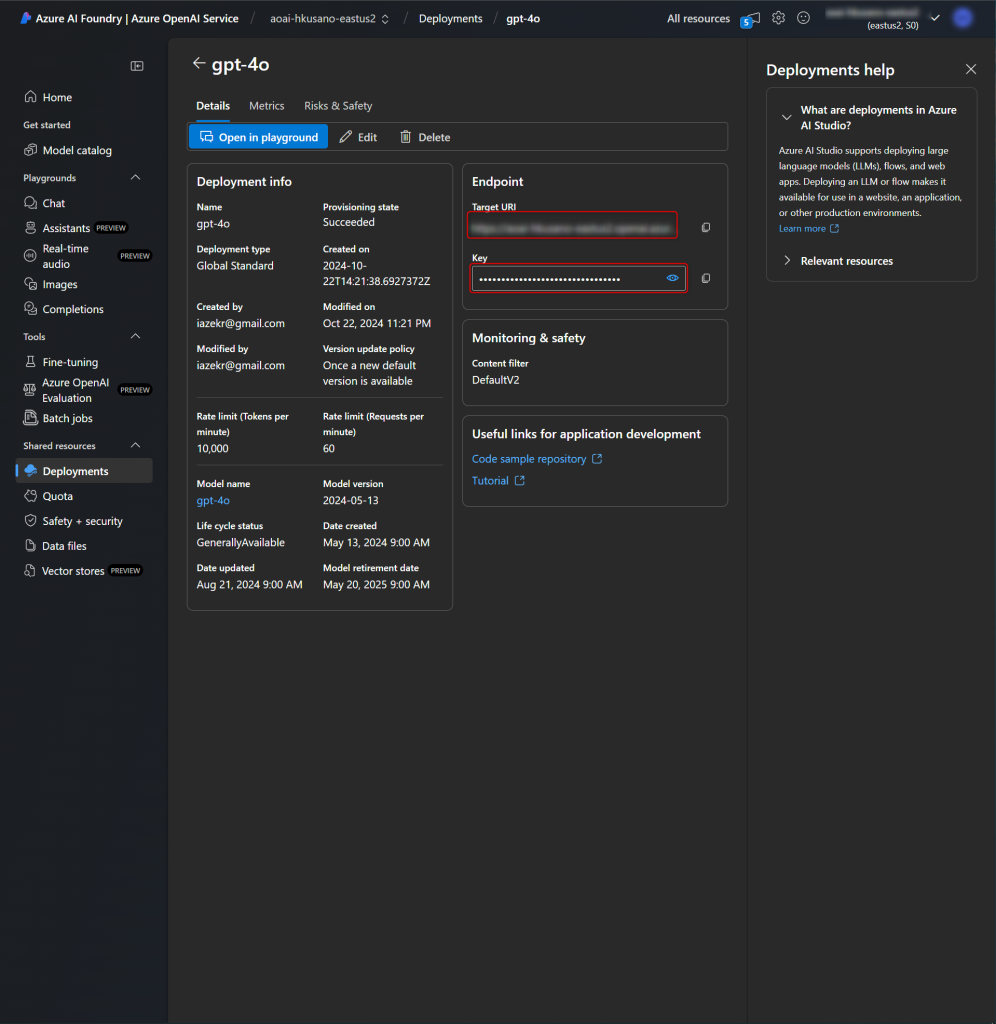The height and width of the screenshot is (1024, 996).
Task: Reveal the Key with the eye icon
Action: tap(672, 278)
